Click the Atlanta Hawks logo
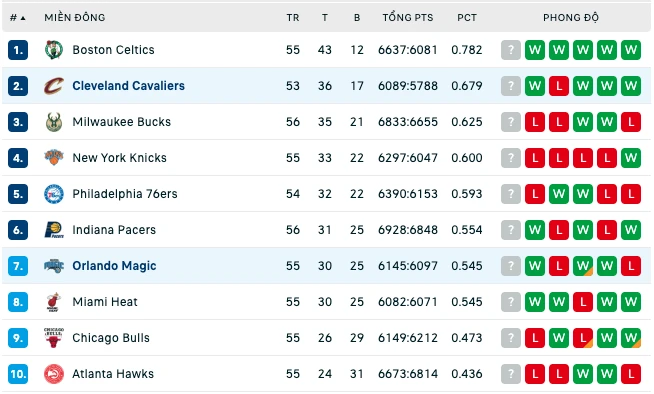The width and height of the screenshot is (654, 394). pos(54,374)
